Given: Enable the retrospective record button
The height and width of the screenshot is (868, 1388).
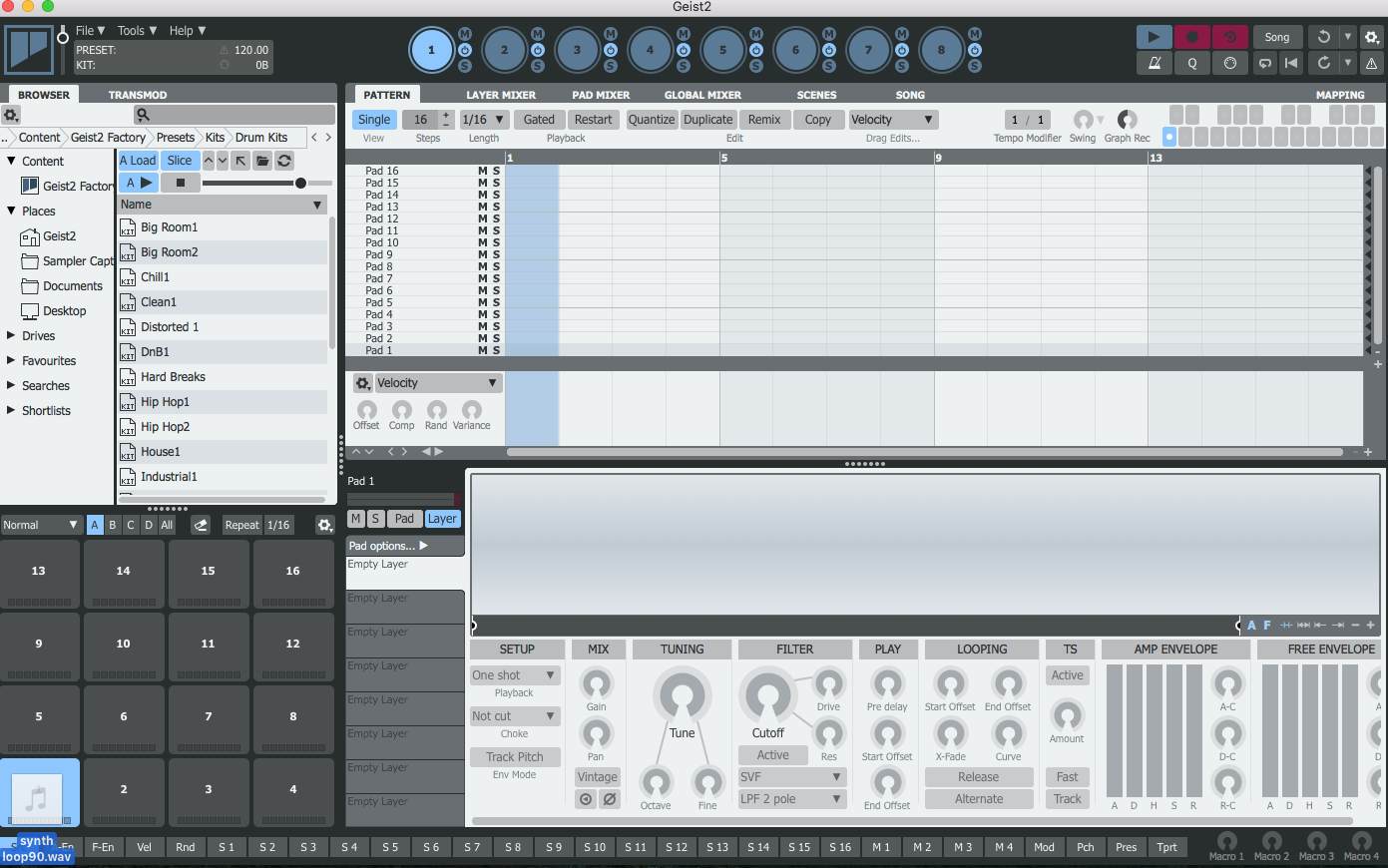Looking at the screenshot, I should (x=1229, y=37).
